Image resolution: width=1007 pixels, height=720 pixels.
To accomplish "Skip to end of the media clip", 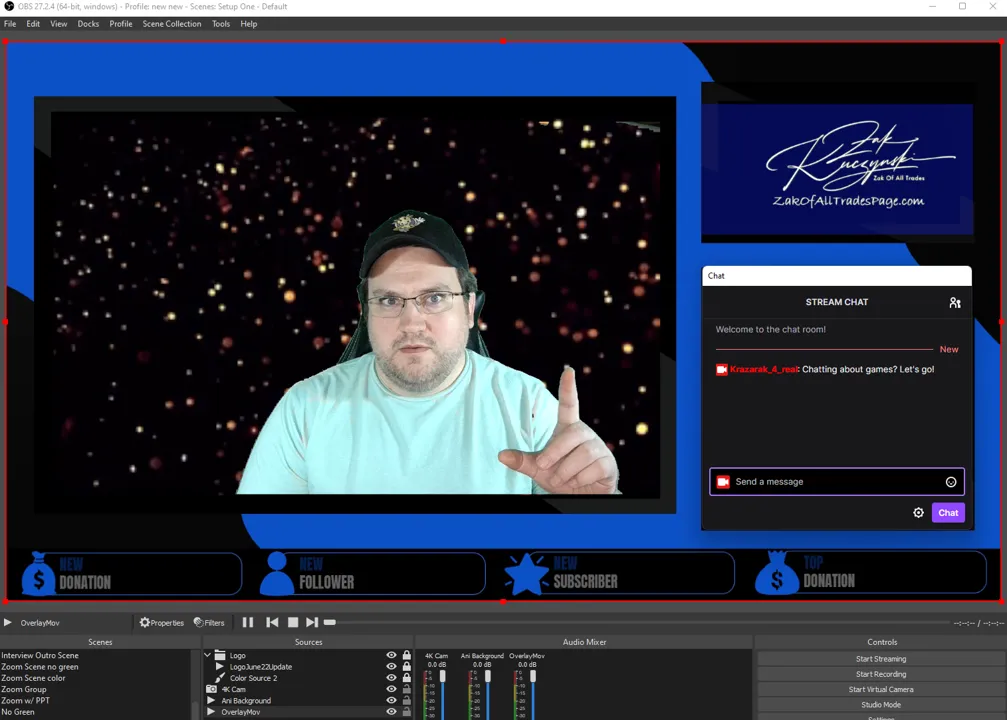I will point(312,622).
